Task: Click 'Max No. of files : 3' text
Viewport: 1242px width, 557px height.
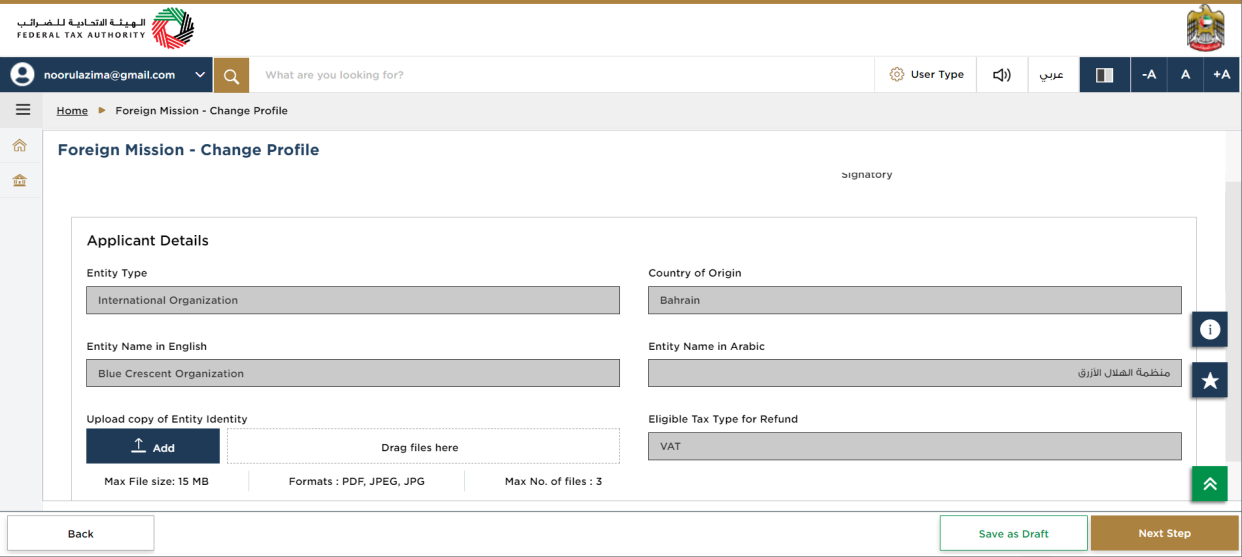Action: click(x=553, y=481)
